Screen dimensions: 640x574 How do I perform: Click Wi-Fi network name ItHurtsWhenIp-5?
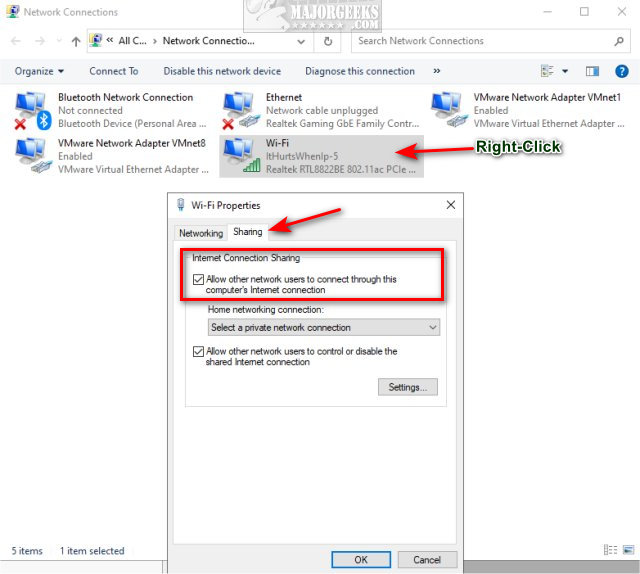coord(302,156)
